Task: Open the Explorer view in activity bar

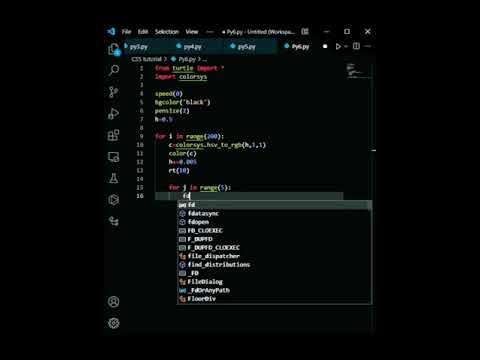Action: [114, 49]
